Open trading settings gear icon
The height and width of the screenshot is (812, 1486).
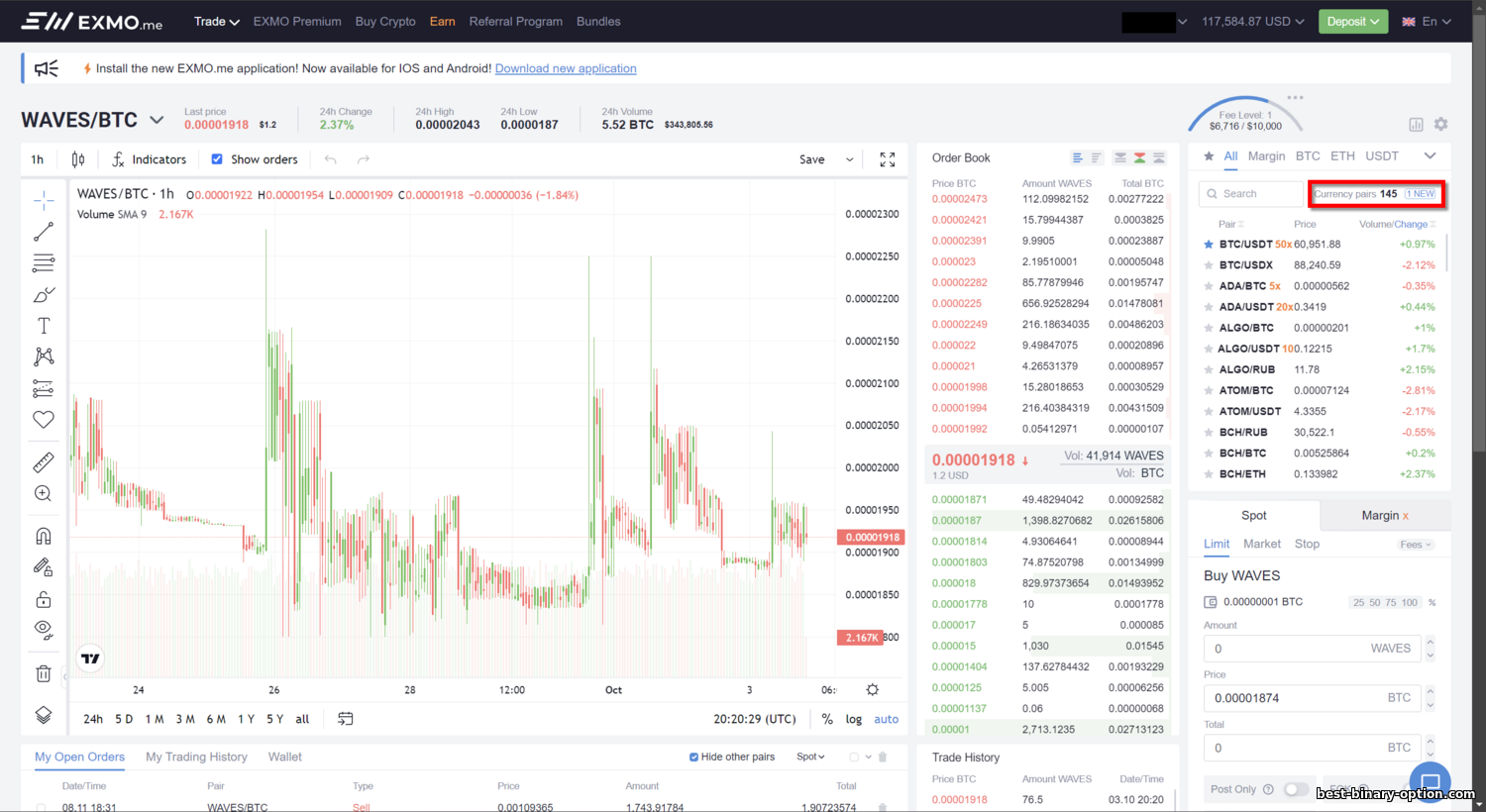point(1441,124)
